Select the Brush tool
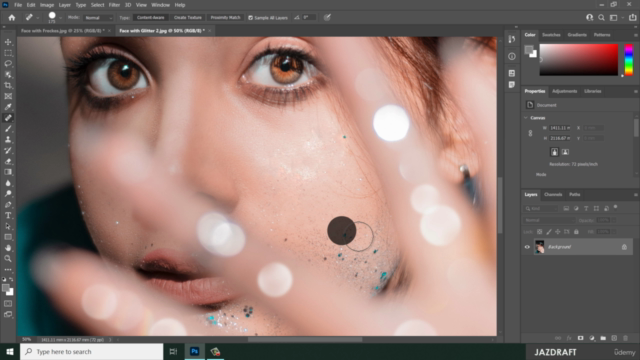The image size is (640, 360). click(8, 129)
